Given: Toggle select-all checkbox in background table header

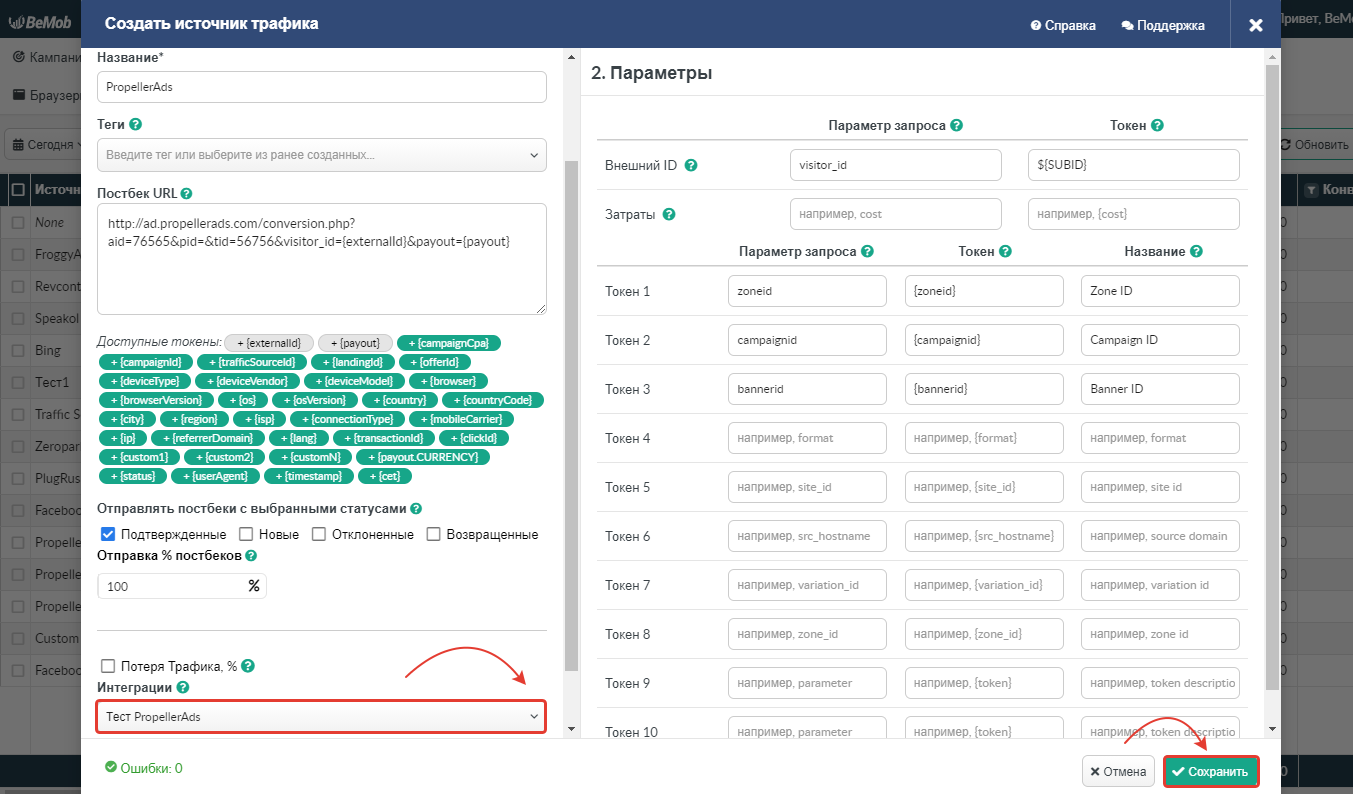Looking at the screenshot, I should coord(18,190).
